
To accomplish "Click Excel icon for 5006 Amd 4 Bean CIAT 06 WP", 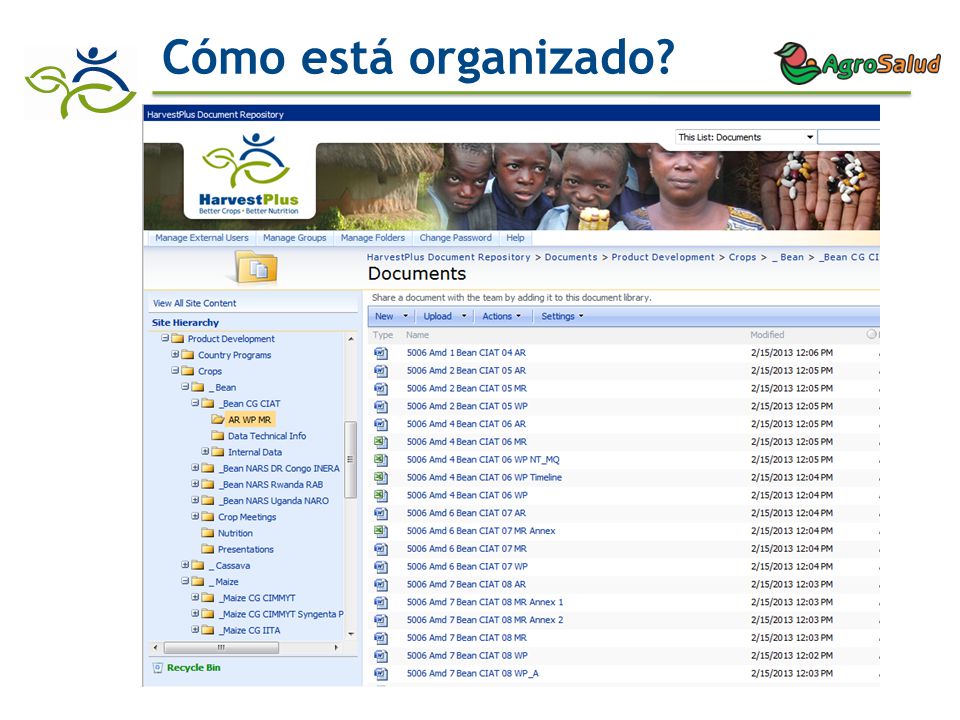I will tap(381, 495).
